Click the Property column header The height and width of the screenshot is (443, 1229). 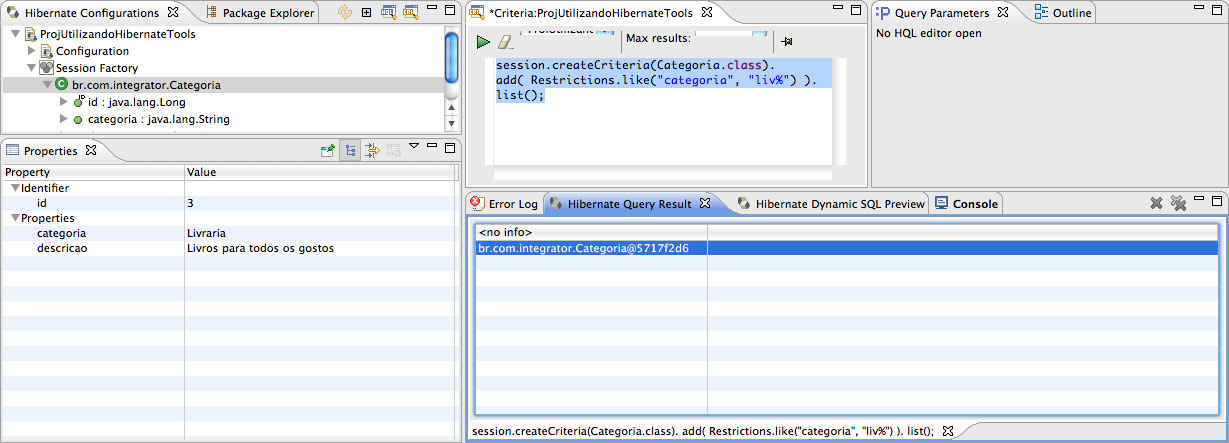click(92, 172)
